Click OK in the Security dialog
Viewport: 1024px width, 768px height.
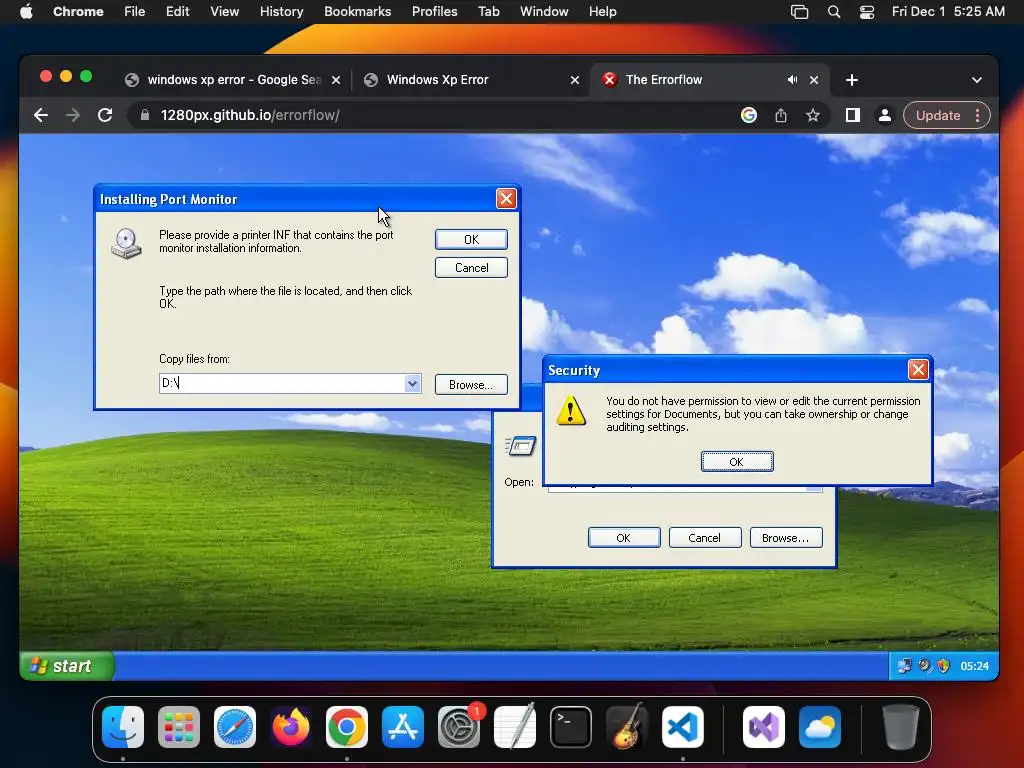pos(737,462)
